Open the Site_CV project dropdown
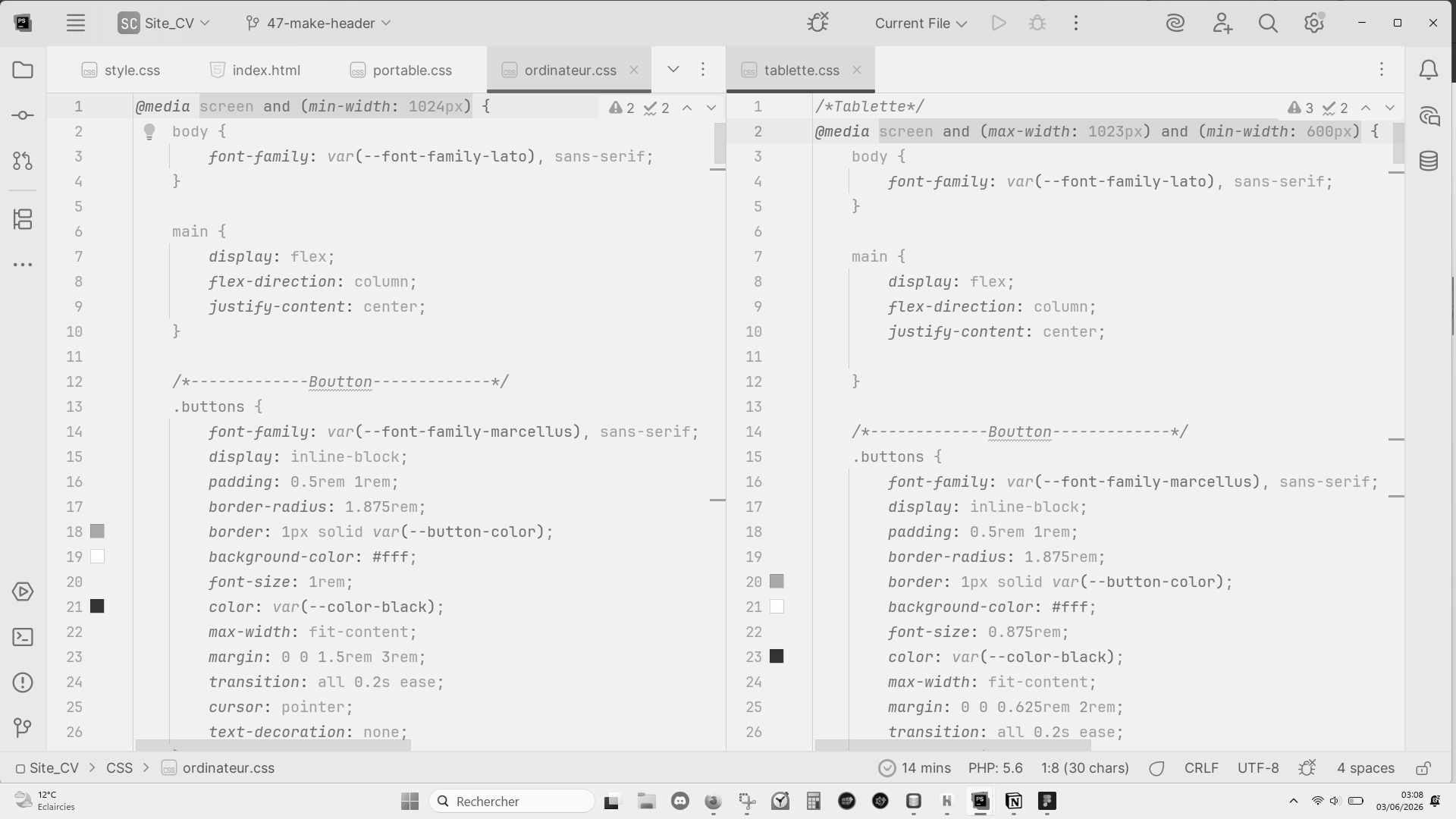This screenshot has width=1456, height=819. pyautogui.click(x=164, y=23)
